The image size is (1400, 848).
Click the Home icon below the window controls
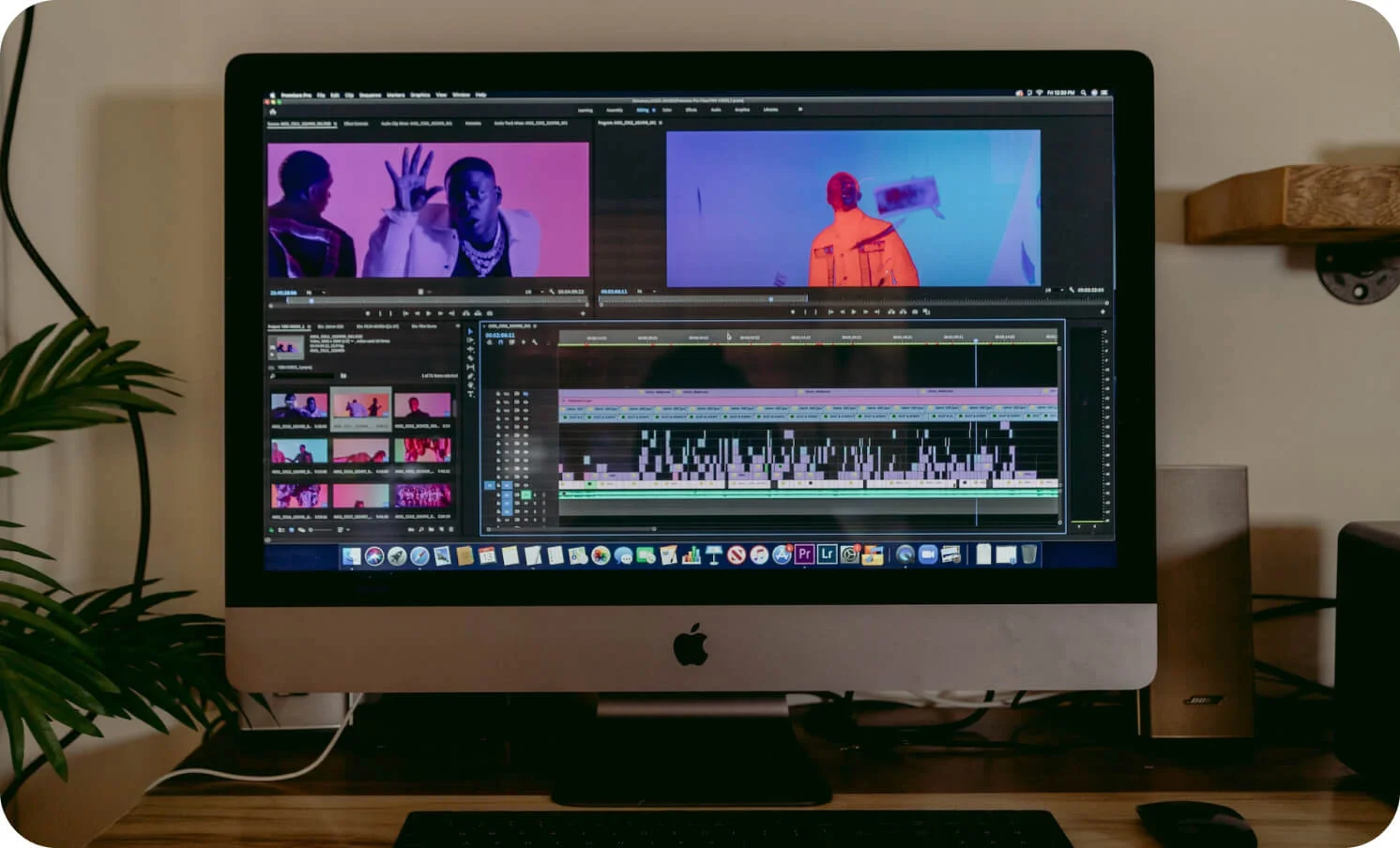[273, 112]
